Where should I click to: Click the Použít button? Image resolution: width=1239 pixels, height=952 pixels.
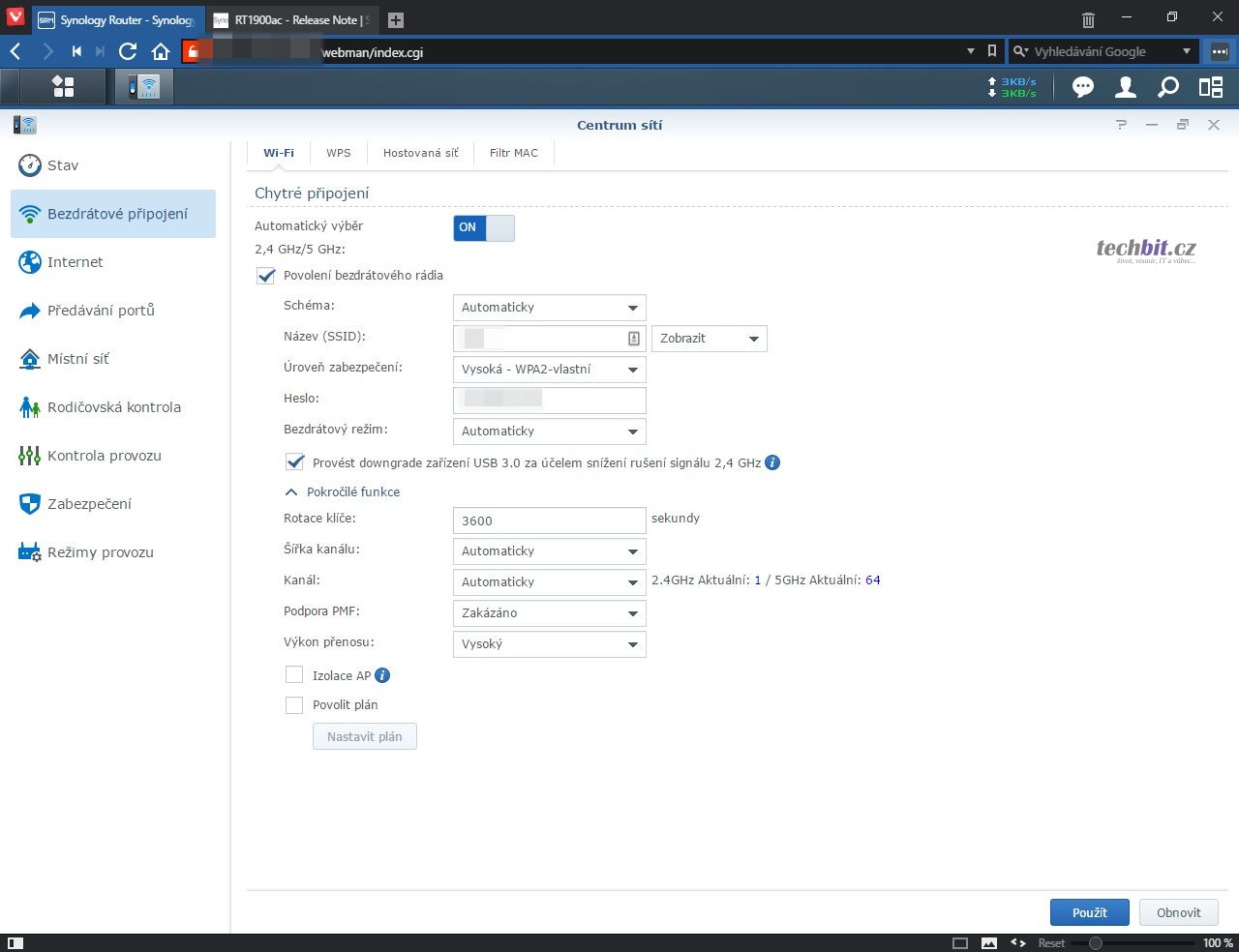point(1089,912)
